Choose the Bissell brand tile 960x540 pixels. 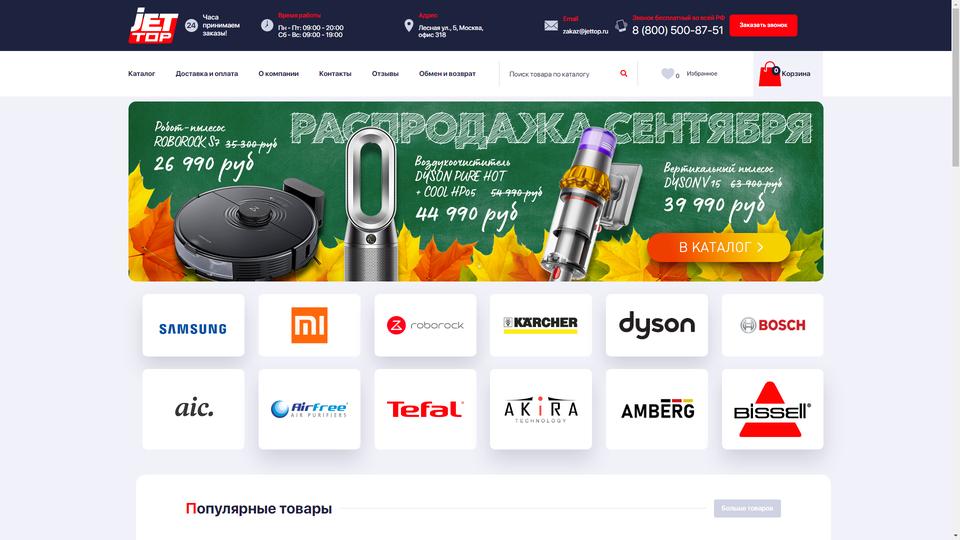772,409
